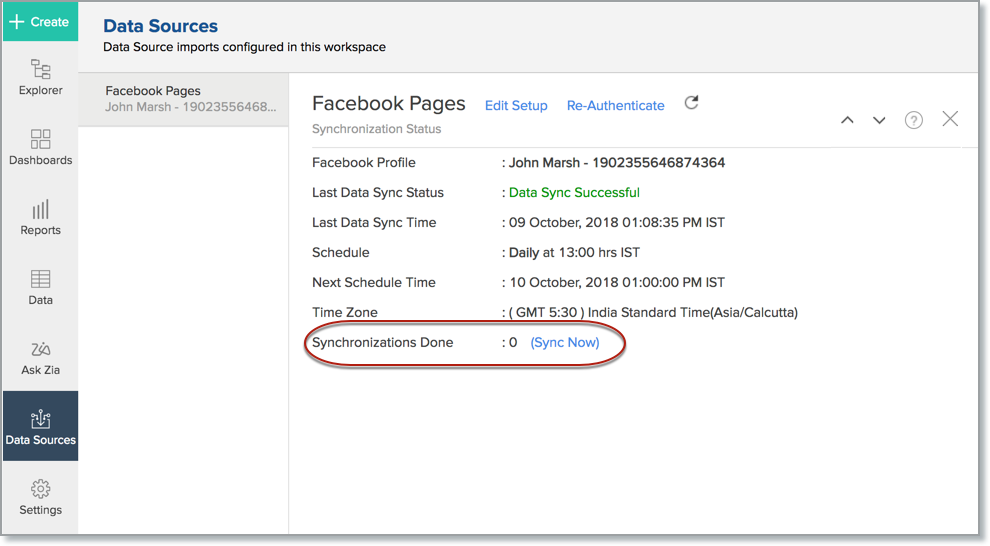Click the last sync time 09 October, 2018
The height and width of the screenshot is (546, 990).
(x=617, y=223)
